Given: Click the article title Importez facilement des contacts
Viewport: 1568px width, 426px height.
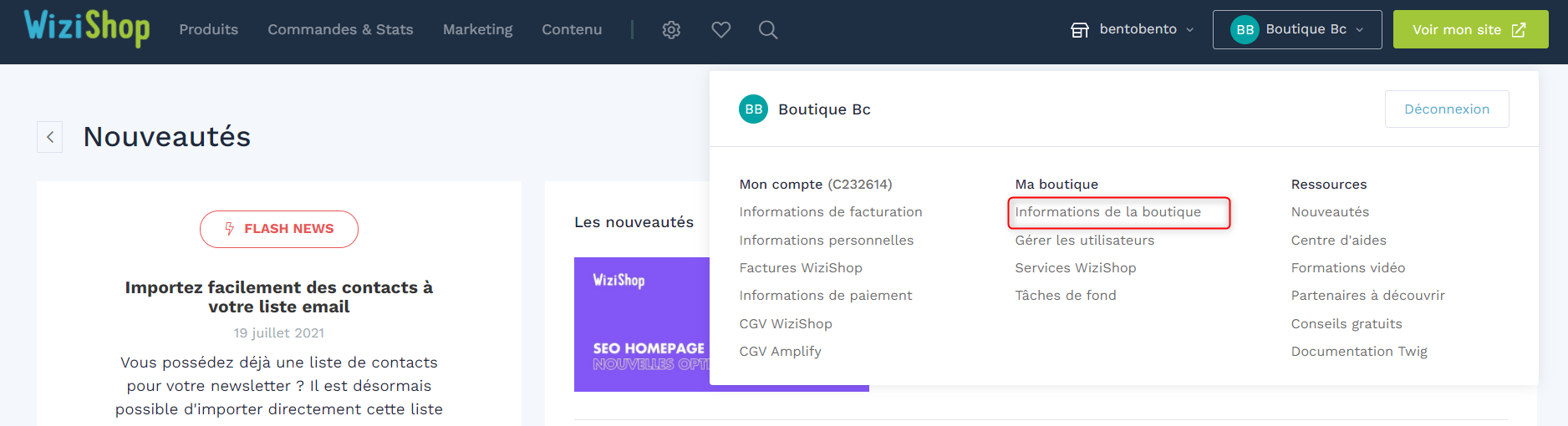Looking at the screenshot, I should tap(279, 297).
